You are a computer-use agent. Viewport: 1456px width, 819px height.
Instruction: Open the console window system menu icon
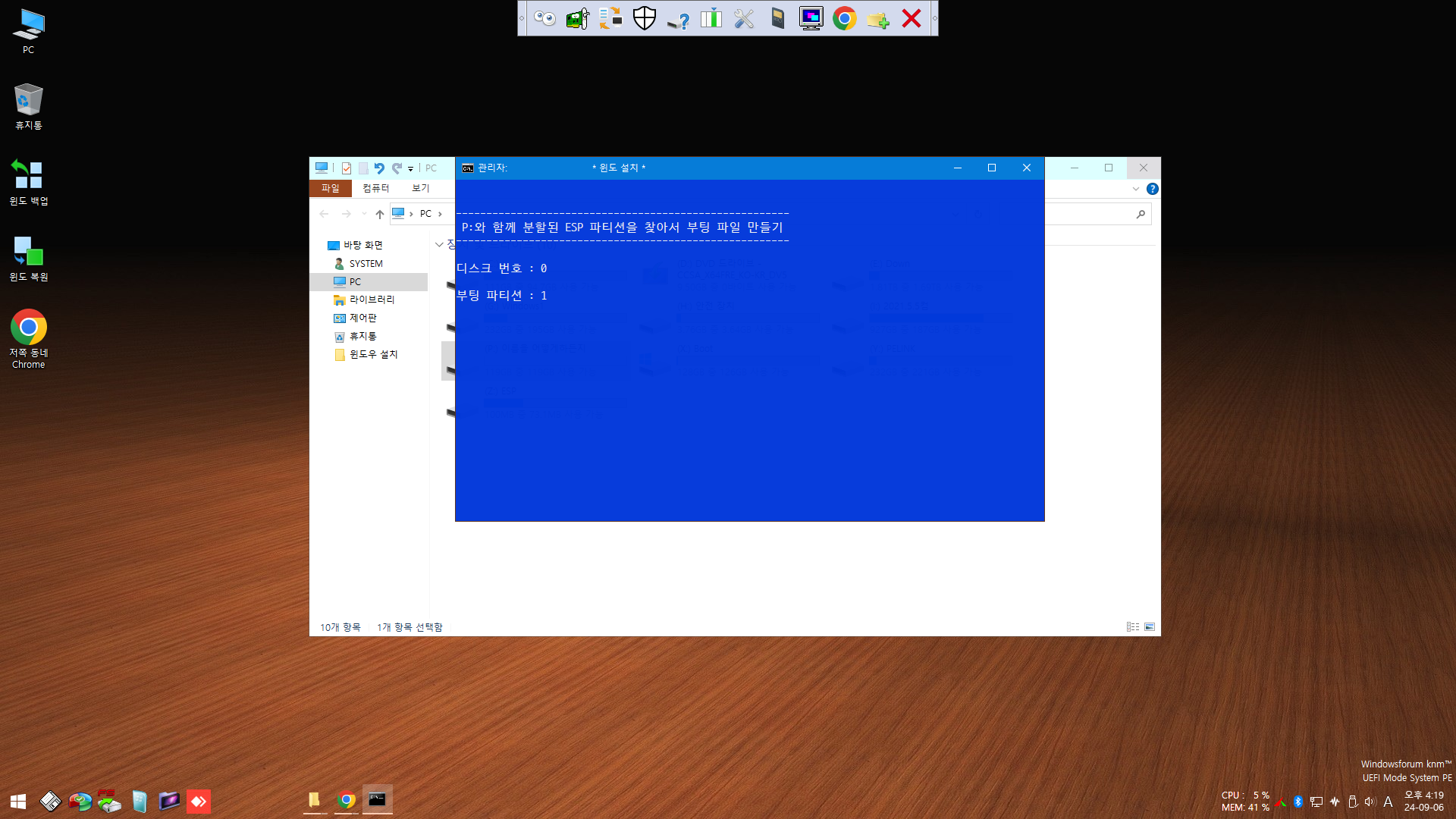click(x=468, y=168)
